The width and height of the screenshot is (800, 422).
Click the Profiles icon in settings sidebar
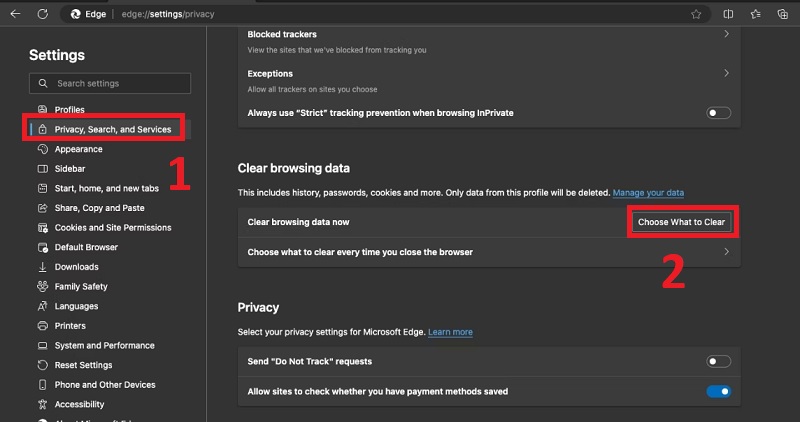42,110
